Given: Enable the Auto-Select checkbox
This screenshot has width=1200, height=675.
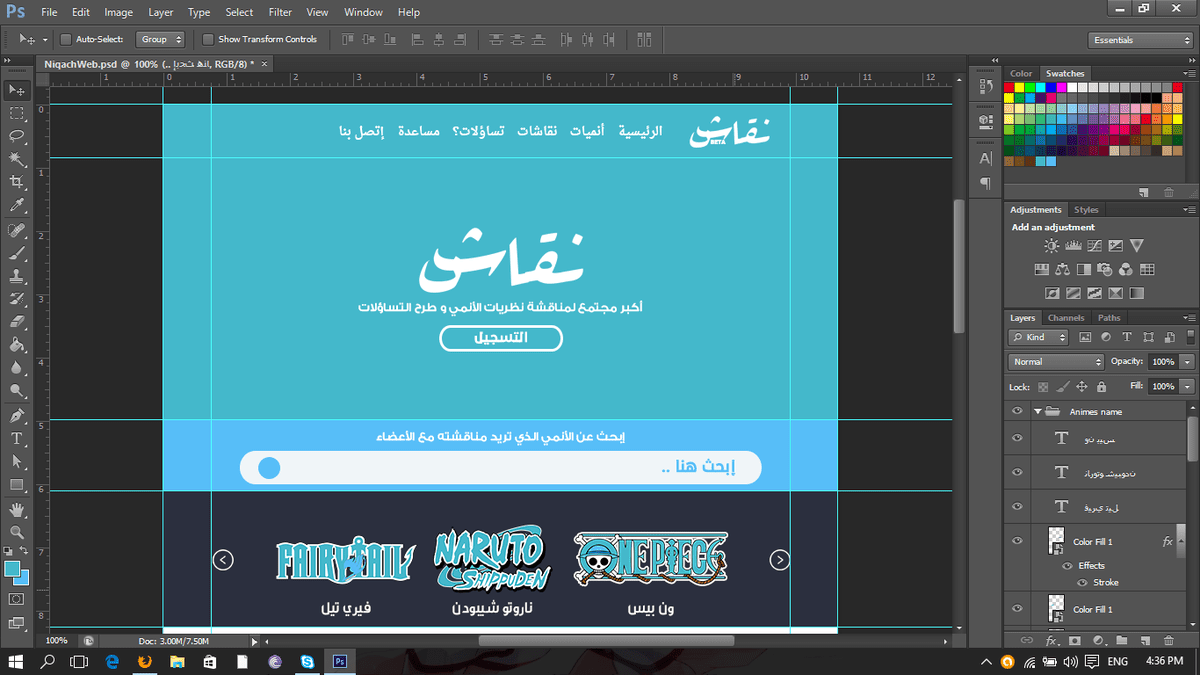Looking at the screenshot, I should (66, 40).
